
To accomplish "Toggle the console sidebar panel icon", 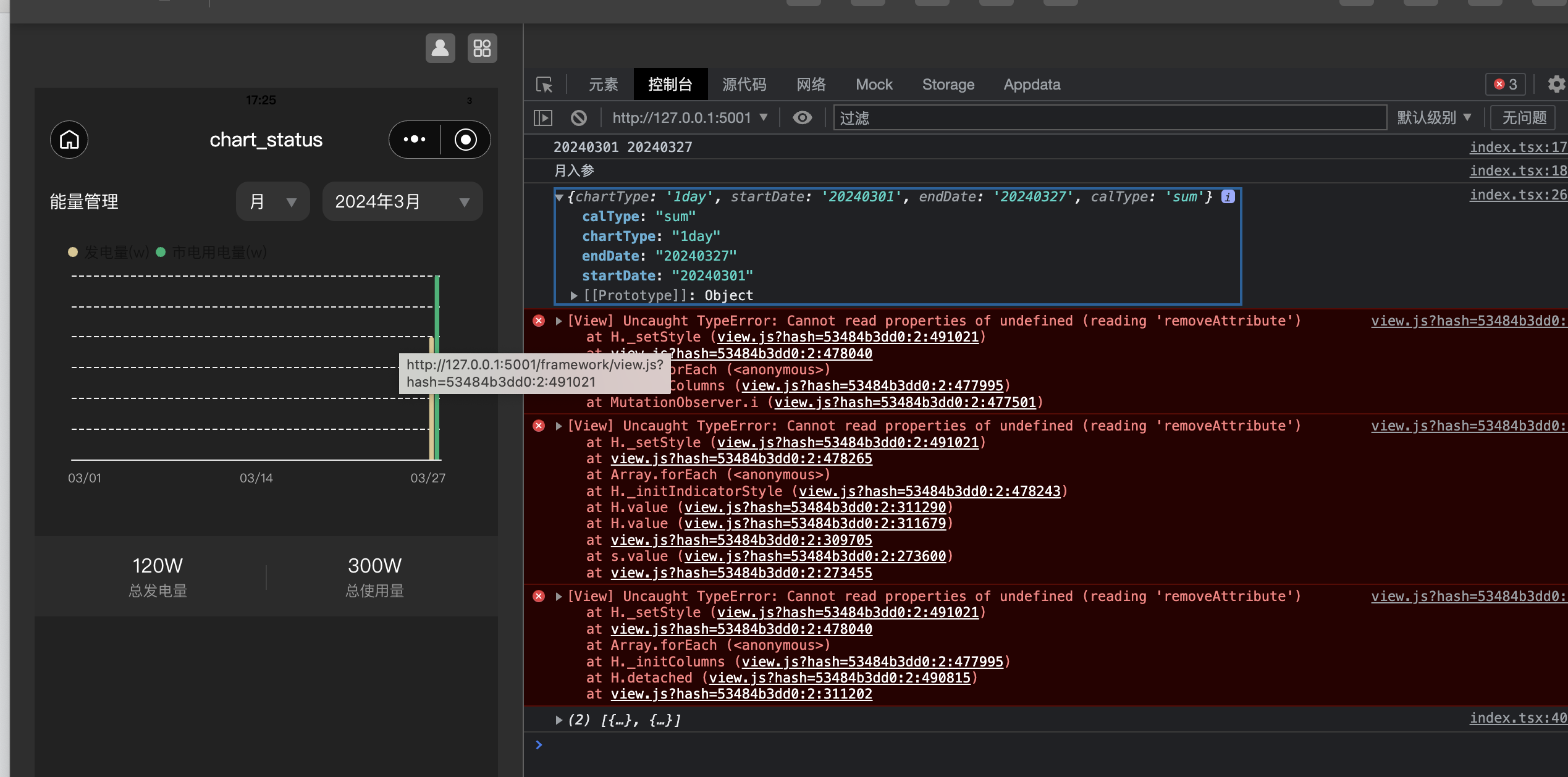I will (x=543, y=118).
